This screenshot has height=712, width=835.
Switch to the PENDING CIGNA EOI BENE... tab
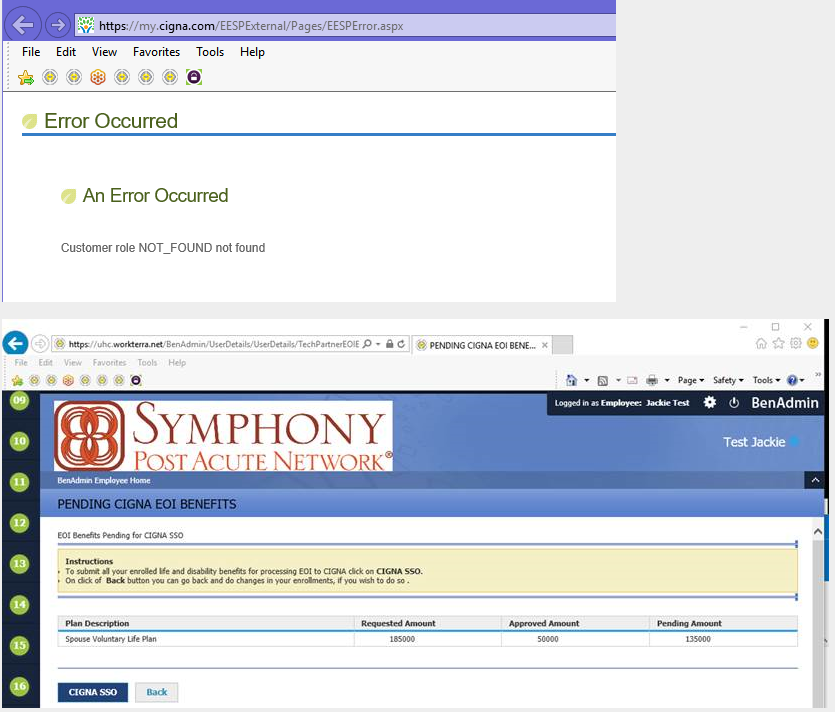[481, 344]
